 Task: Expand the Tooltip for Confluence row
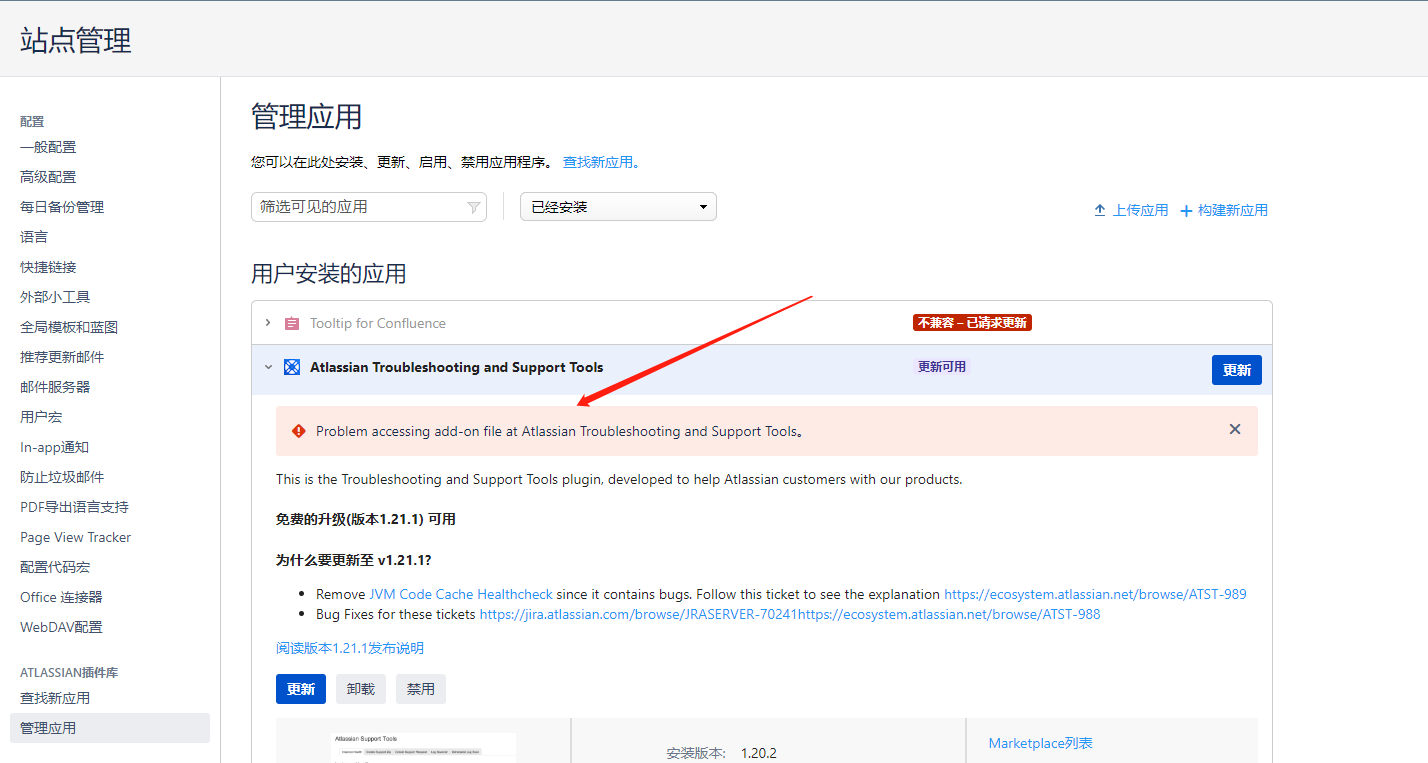(x=268, y=323)
